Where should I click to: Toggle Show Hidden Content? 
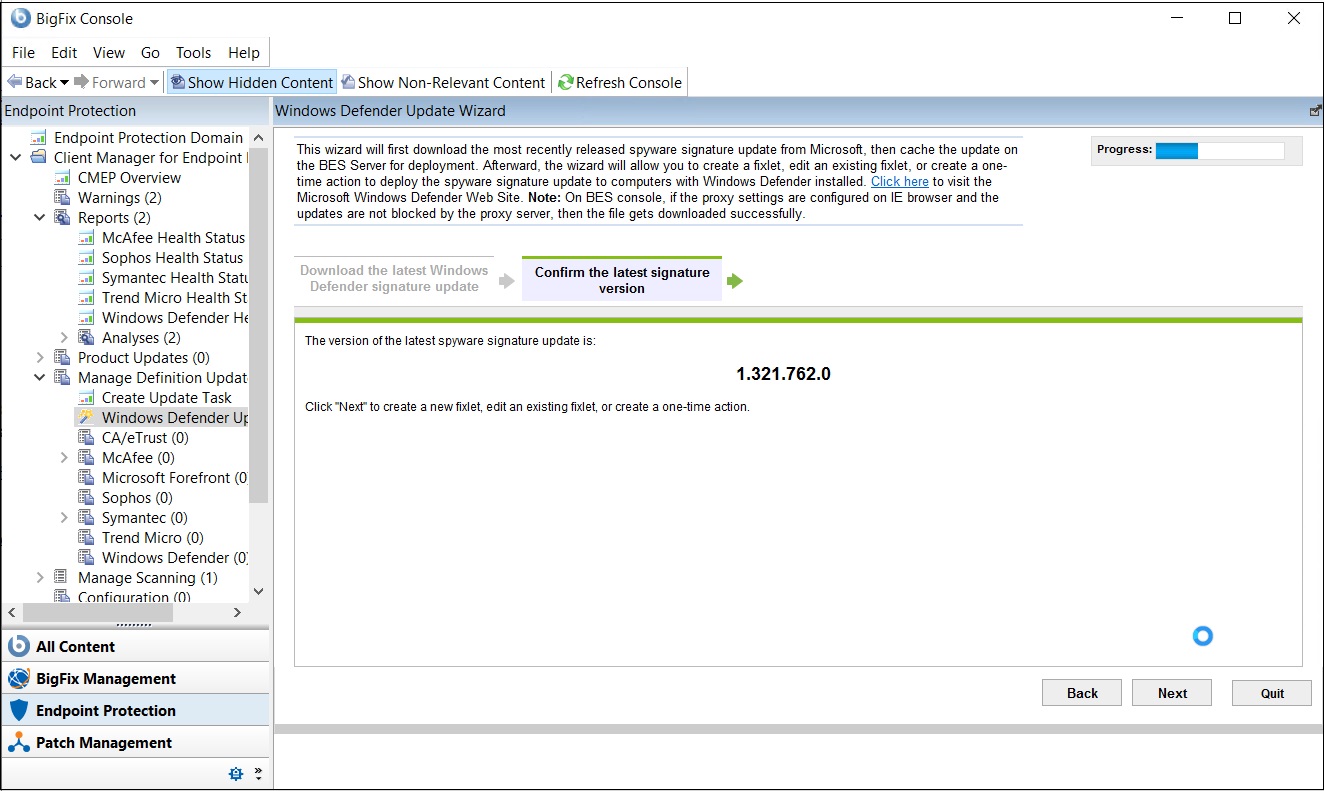251,82
